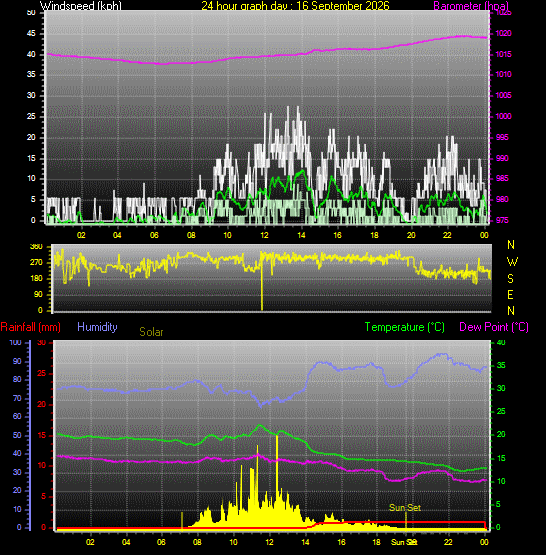
Task: Click the Barometer (hpa) axis label
Action: click(471, 6)
